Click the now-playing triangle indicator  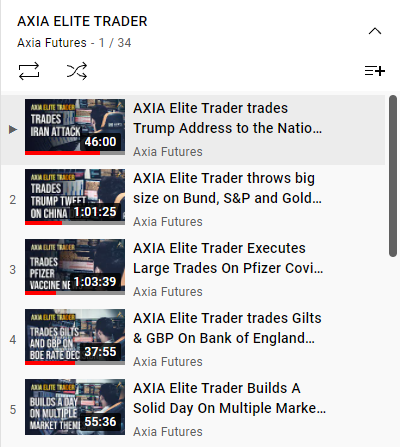pyautogui.click(x=13, y=129)
